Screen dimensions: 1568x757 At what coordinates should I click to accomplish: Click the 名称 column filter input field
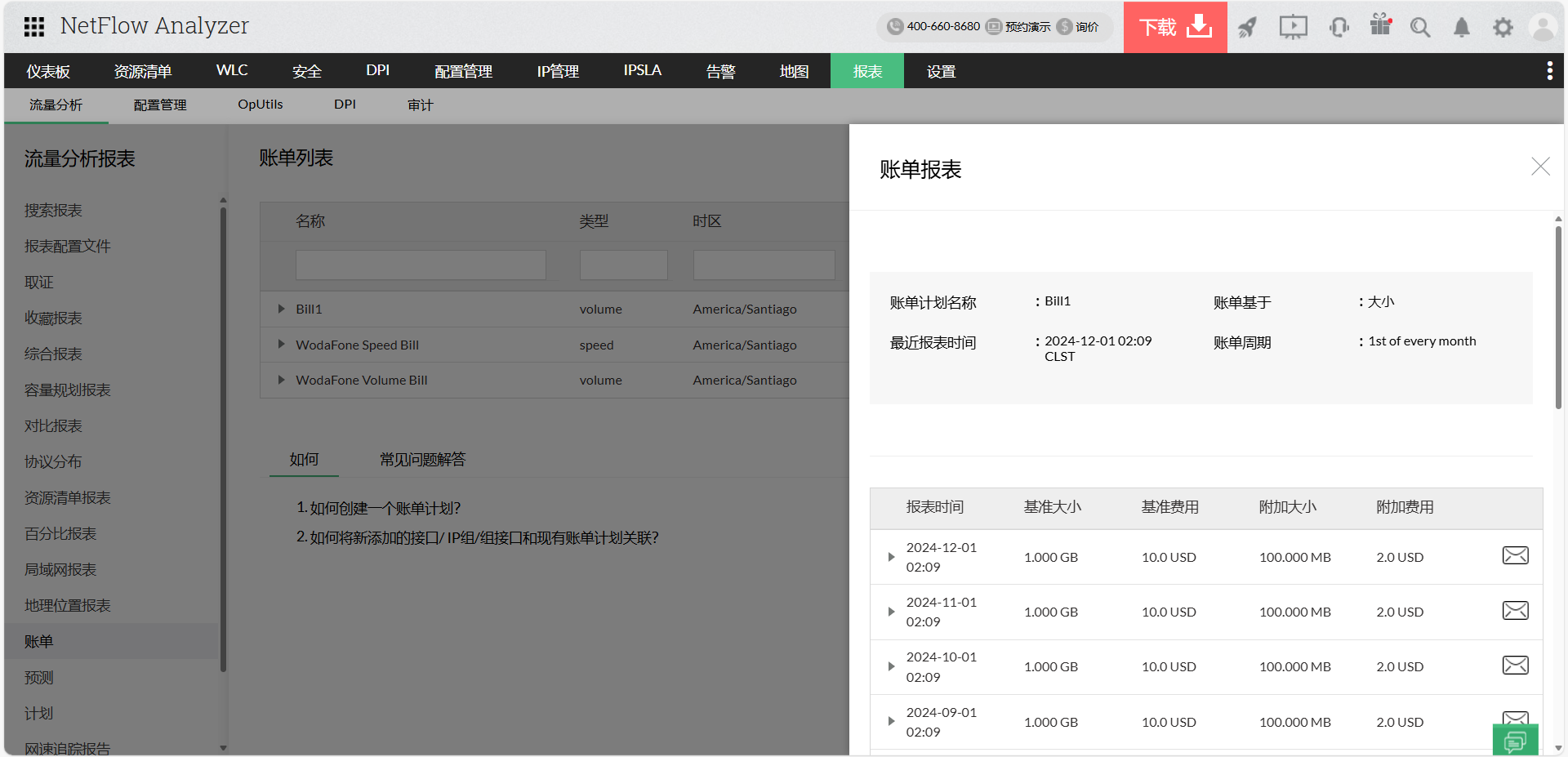pos(421,265)
